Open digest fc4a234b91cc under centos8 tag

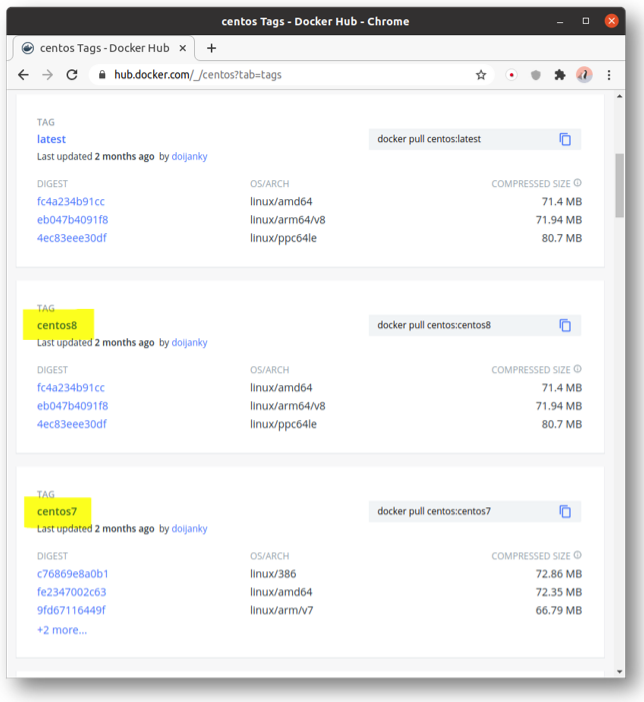click(71, 388)
